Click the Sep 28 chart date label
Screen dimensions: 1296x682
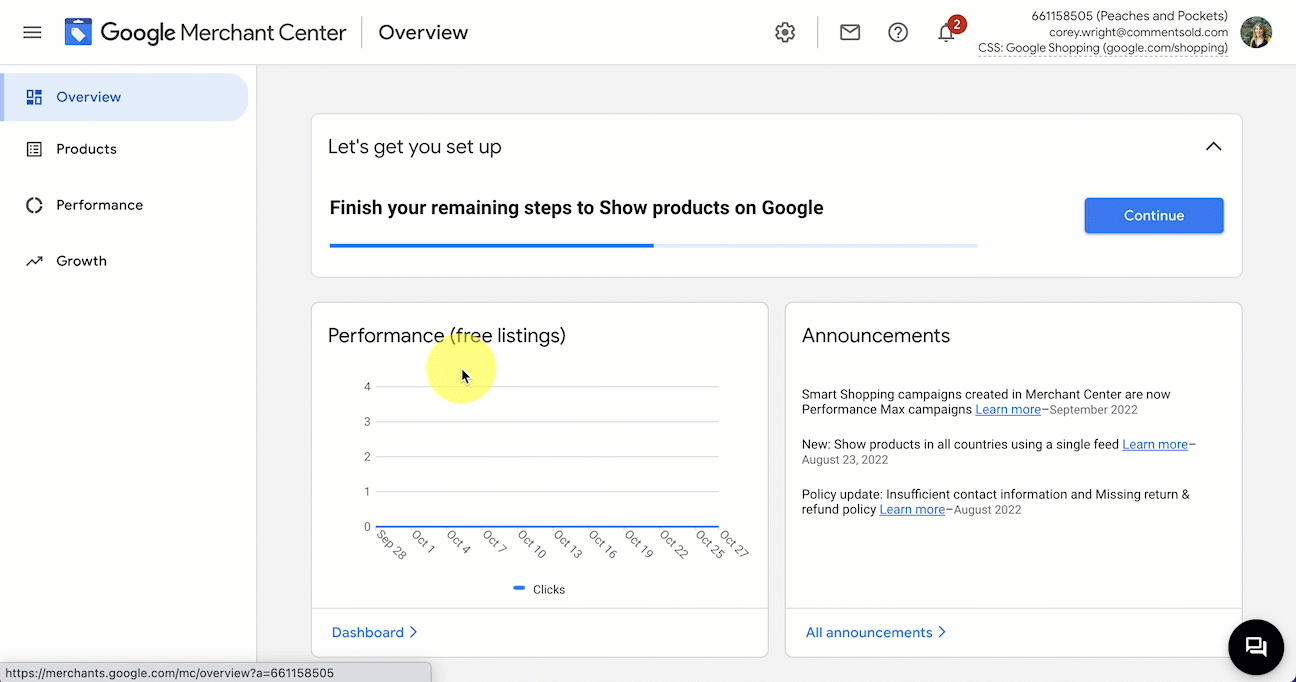(x=392, y=545)
